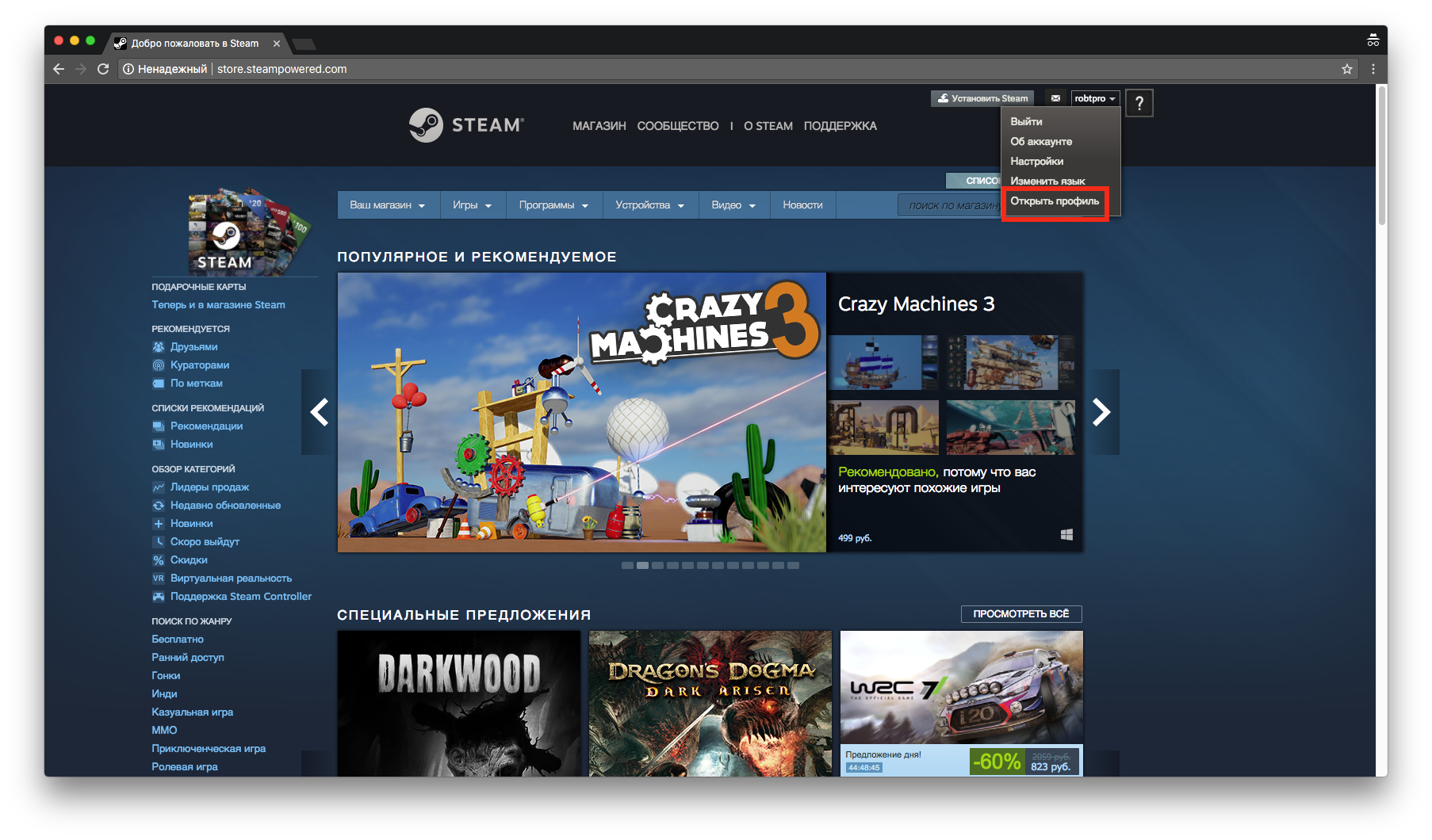The width and height of the screenshot is (1432, 840).
Task: Go back with the browser back arrow
Action: tap(59, 69)
